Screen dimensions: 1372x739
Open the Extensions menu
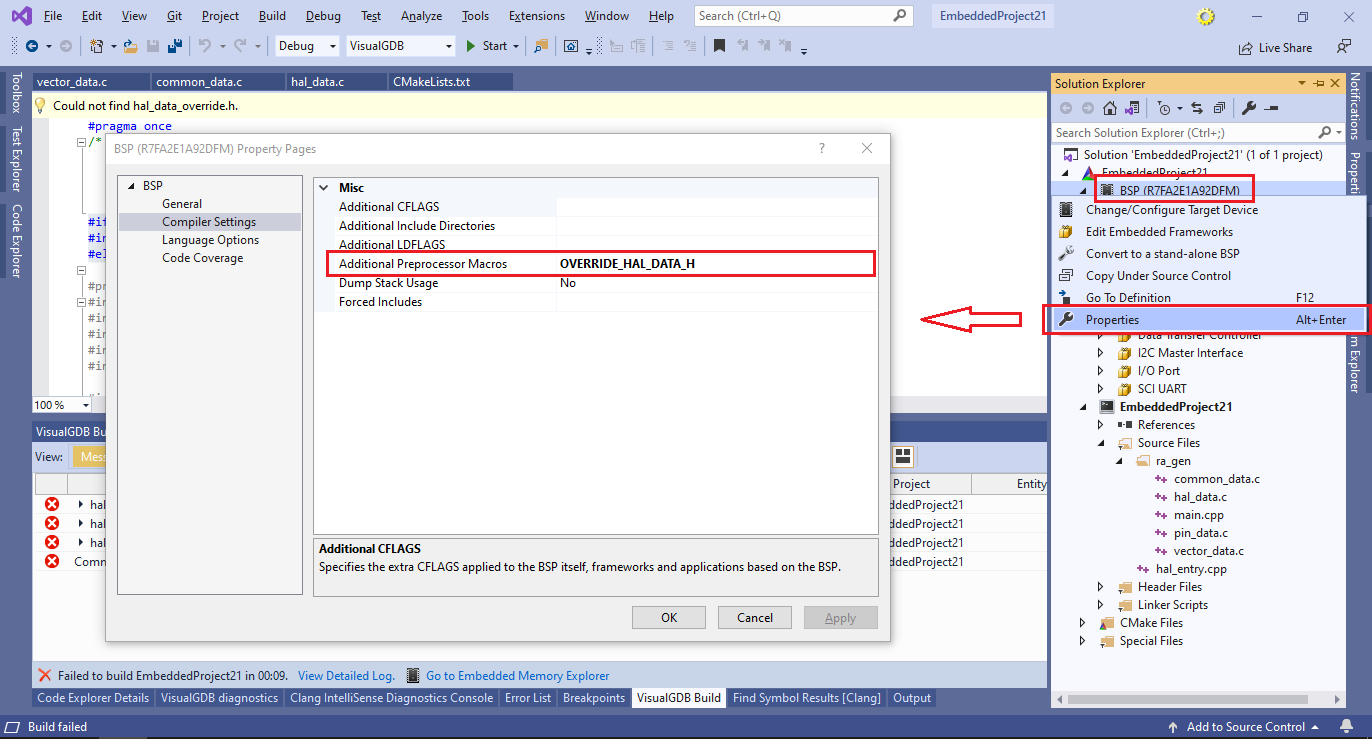click(536, 16)
